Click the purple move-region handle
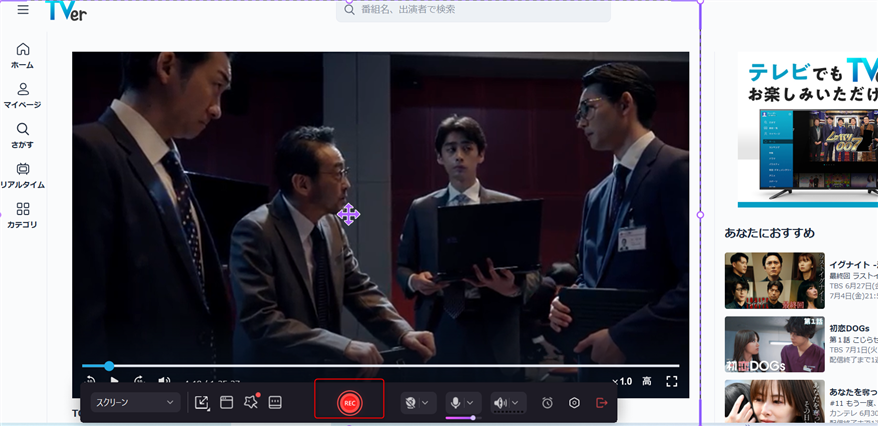The height and width of the screenshot is (426, 878). click(x=348, y=214)
